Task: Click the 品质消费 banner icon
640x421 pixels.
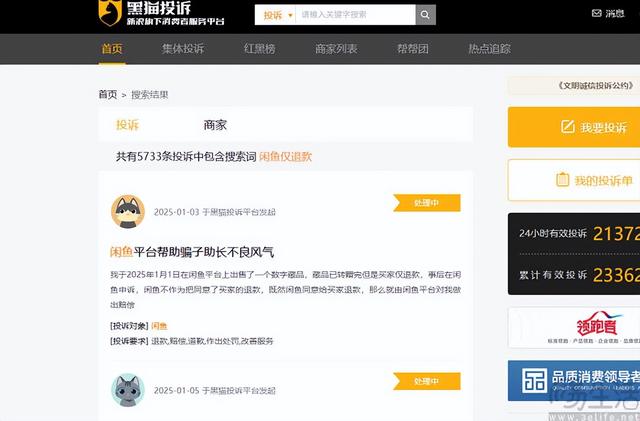Action: (536, 381)
